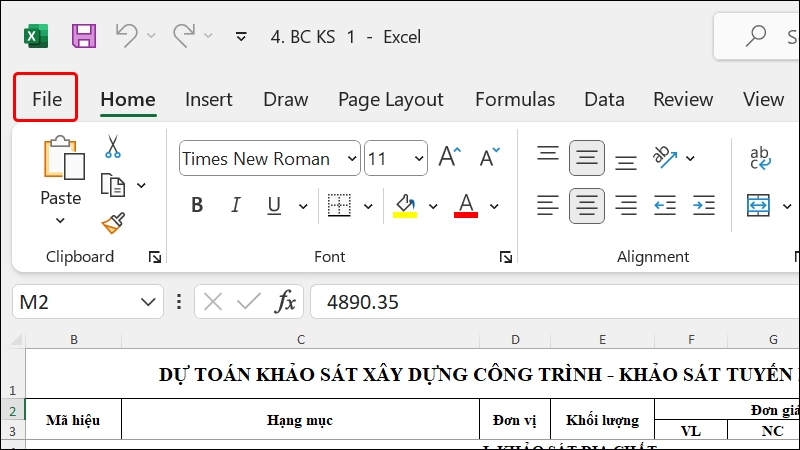Image resolution: width=800 pixels, height=450 pixels.
Task: Click the Copy icon
Action: coord(113,185)
